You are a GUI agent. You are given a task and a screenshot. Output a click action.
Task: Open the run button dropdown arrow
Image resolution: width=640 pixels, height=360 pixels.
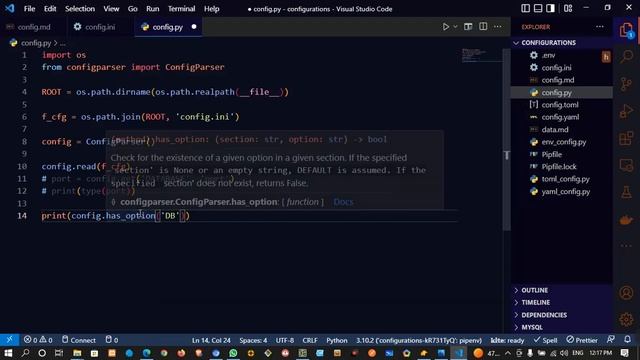(x=455, y=27)
